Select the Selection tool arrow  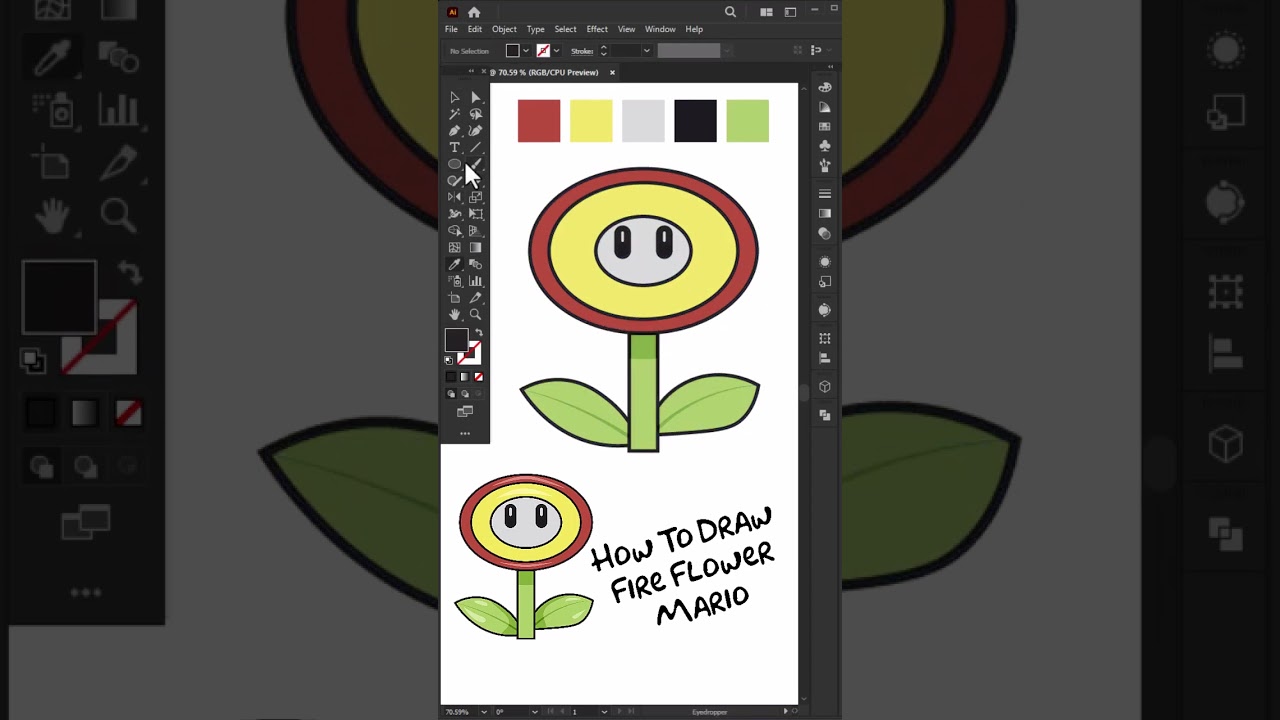[x=454, y=97]
